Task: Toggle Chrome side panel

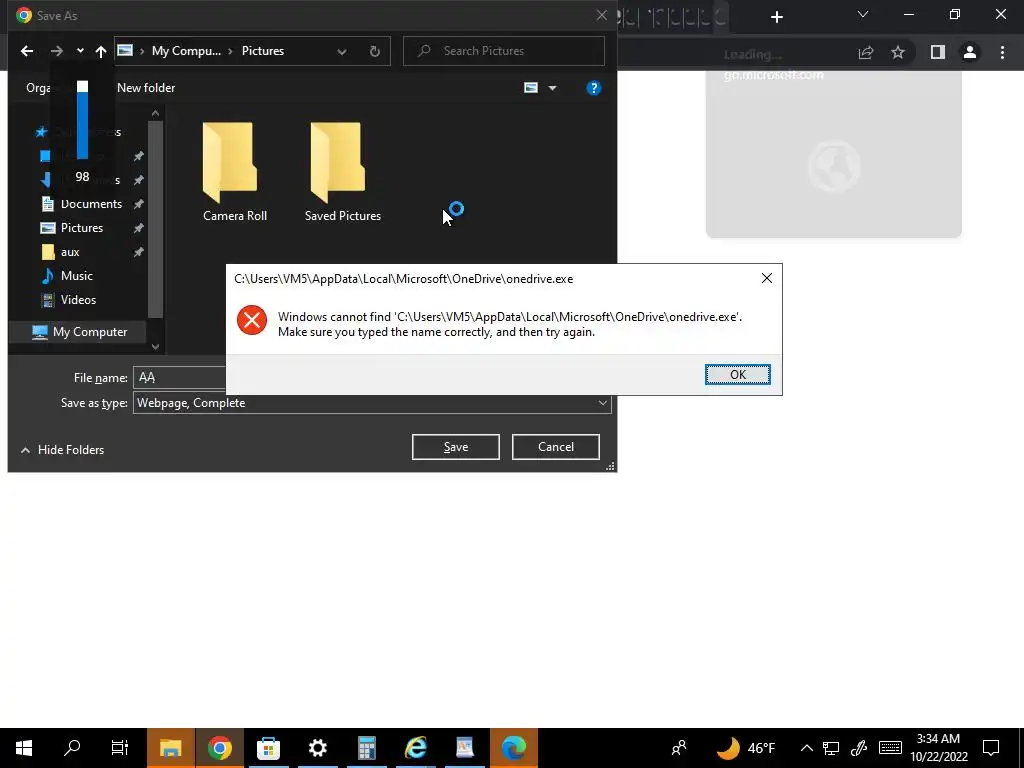Action: pyautogui.click(x=938, y=52)
